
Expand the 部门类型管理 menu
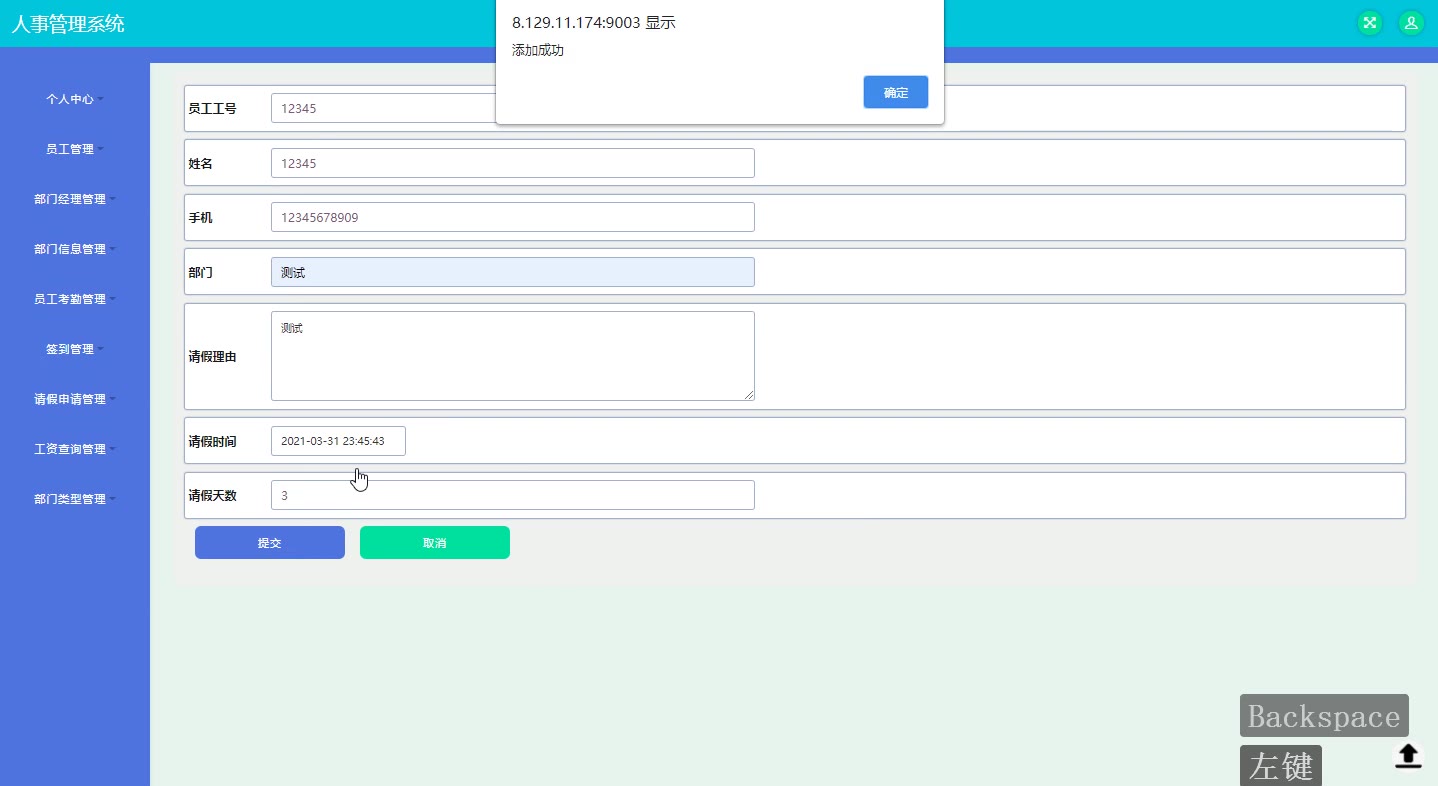coord(75,499)
